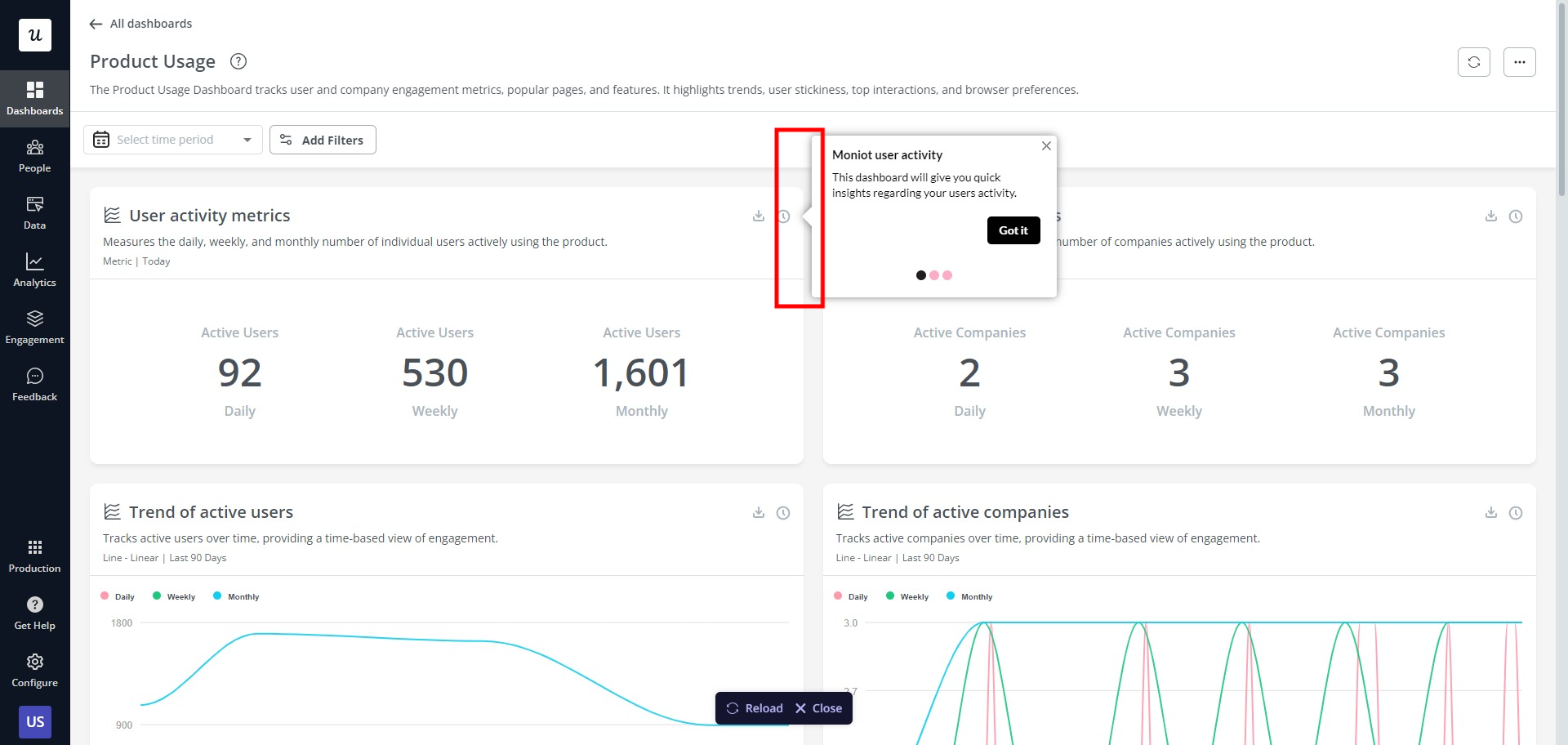Dismiss the Moniot user activity tooltip
The image size is (1568, 745).
1046,146
